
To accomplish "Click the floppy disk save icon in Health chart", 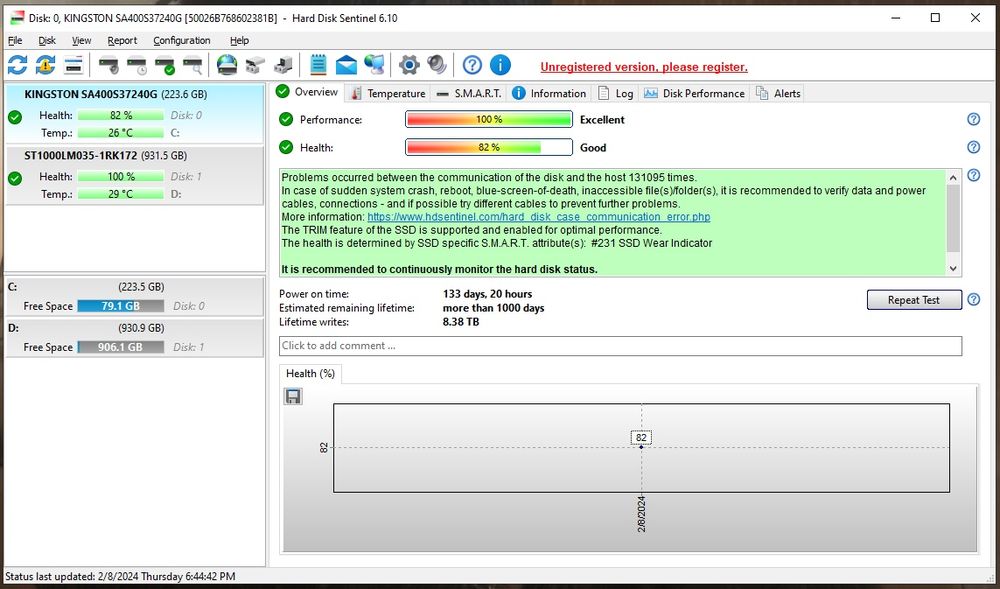I will [x=293, y=396].
